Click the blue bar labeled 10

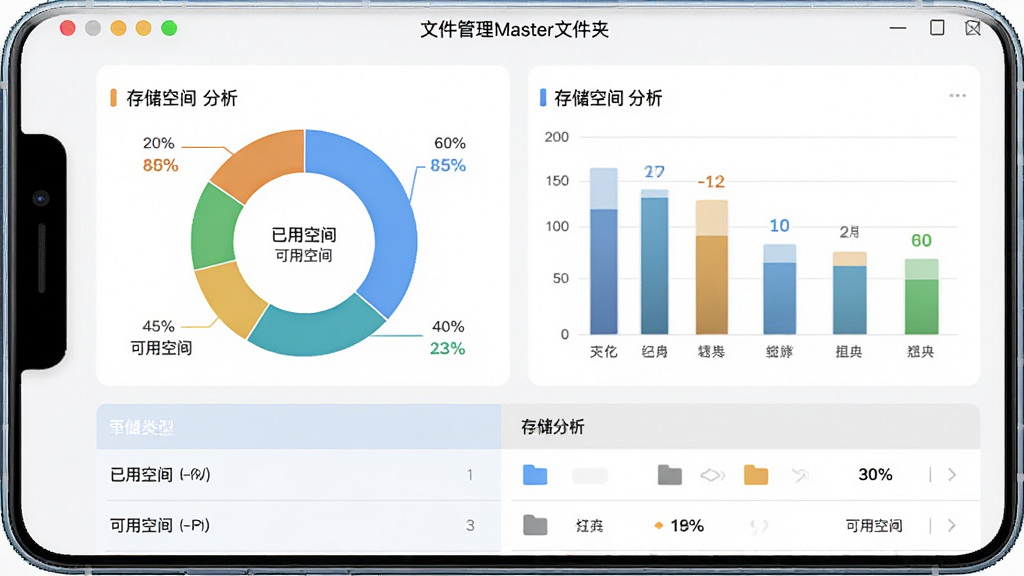pyautogui.click(x=780, y=289)
